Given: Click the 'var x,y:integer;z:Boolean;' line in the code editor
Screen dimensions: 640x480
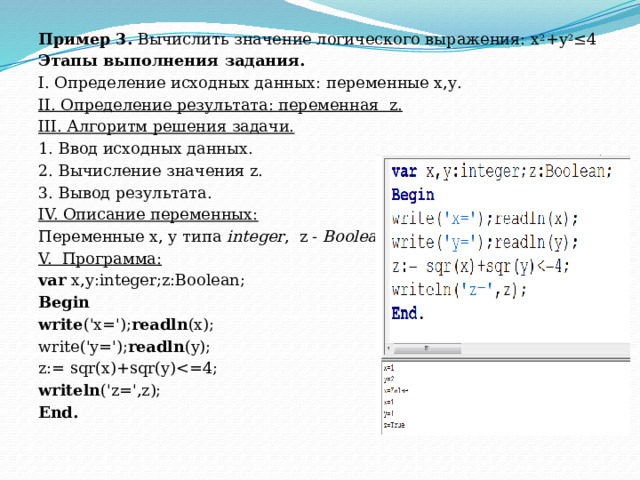Looking at the screenshot, I should click(x=502, y=172).
